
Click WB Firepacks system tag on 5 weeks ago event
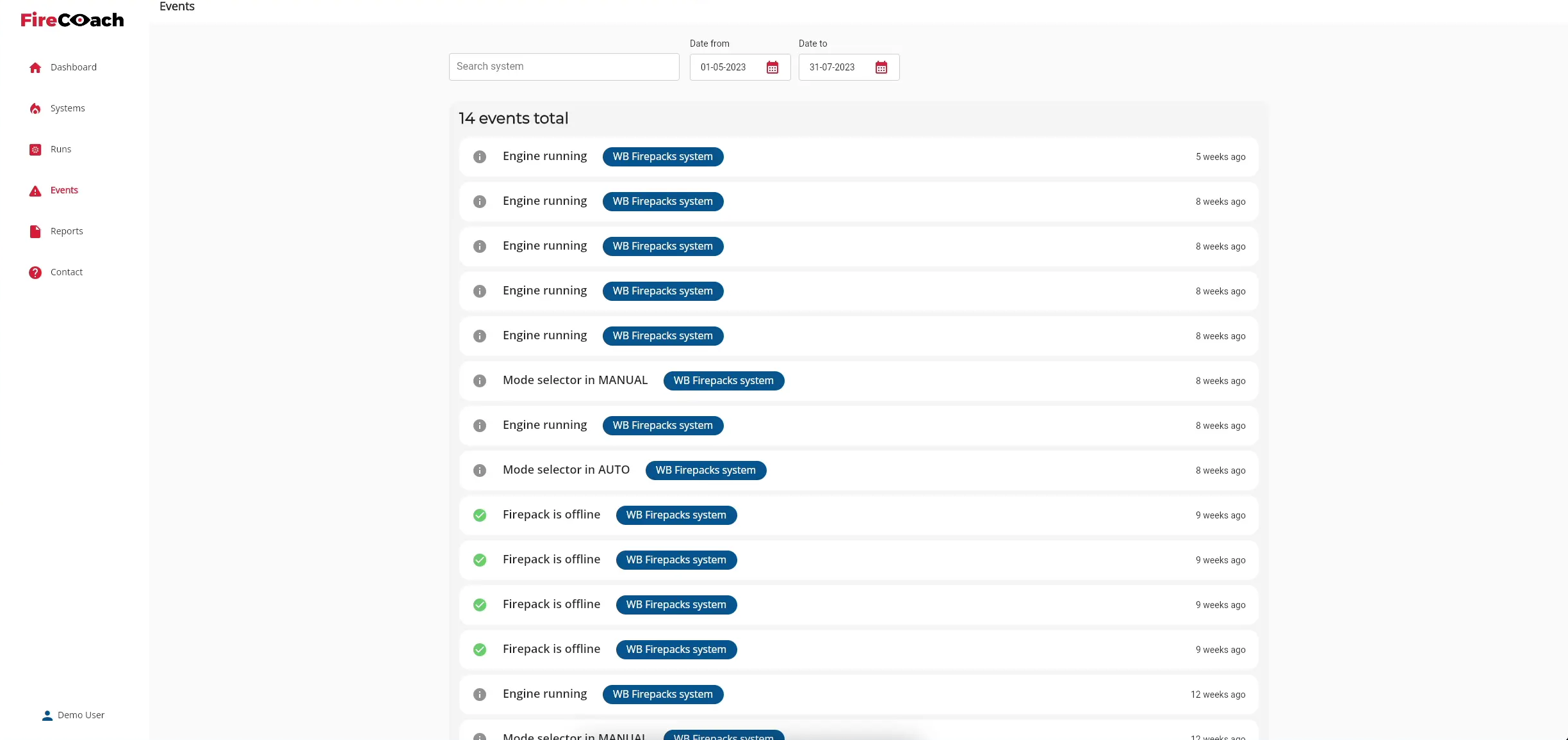click(x=663, y=157)
